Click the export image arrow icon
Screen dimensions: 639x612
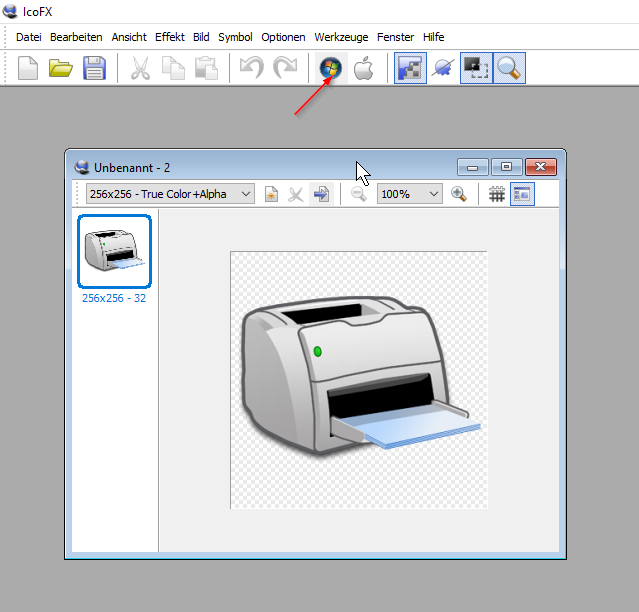321,194
